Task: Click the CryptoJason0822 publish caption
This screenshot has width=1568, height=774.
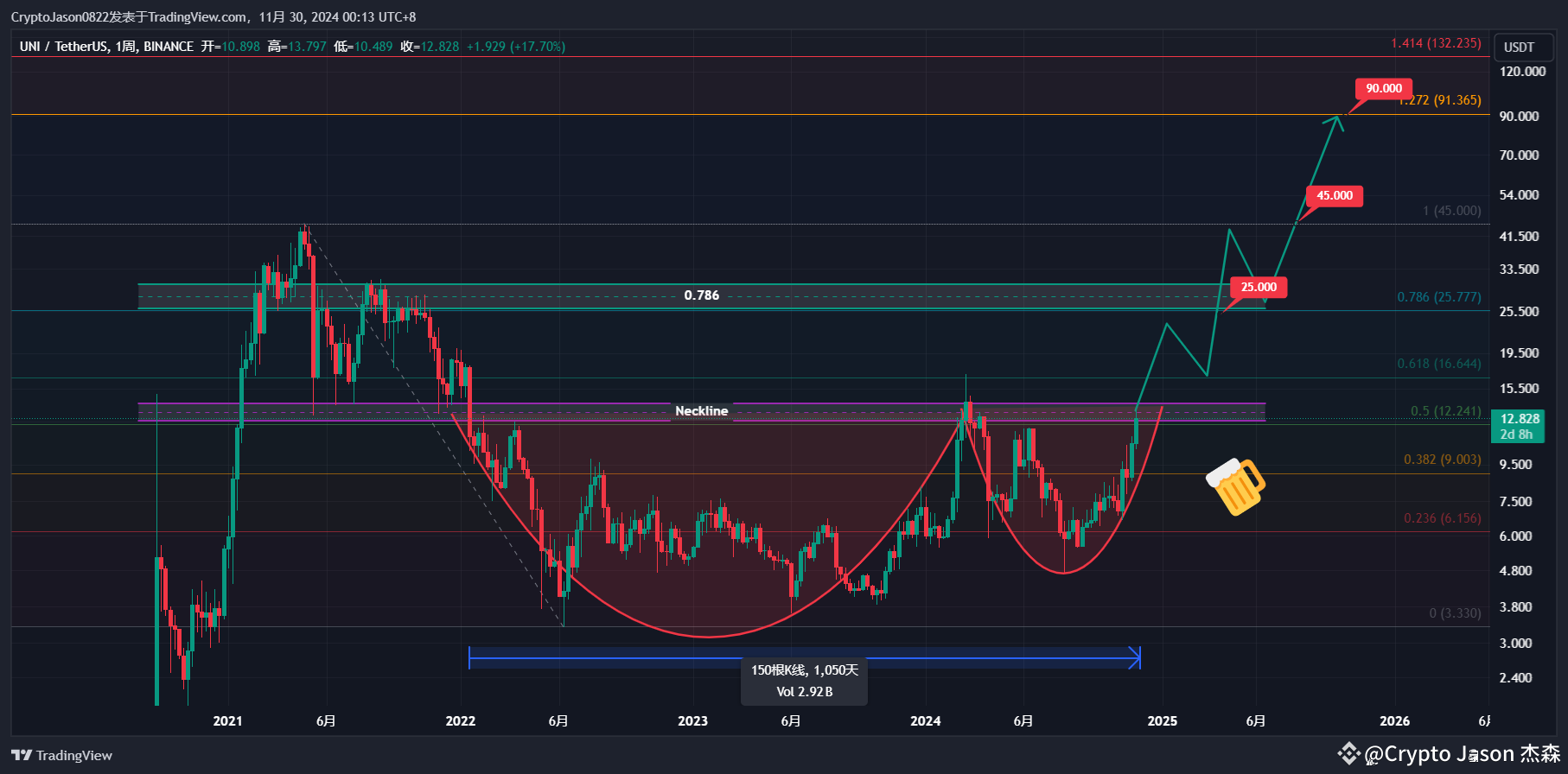Action: click(x=214, y=16)
